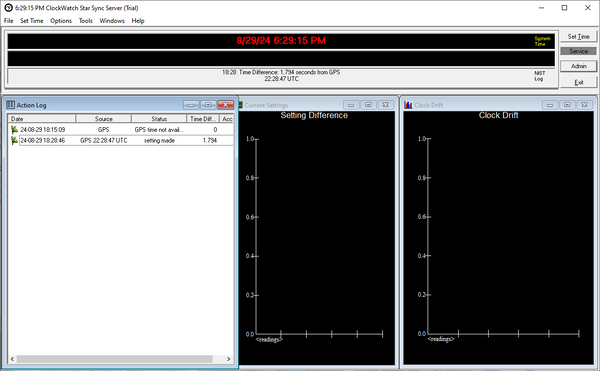Click the ClockWatch app icon in title bar
Screen dimensions: 600x371
point(8,8)
